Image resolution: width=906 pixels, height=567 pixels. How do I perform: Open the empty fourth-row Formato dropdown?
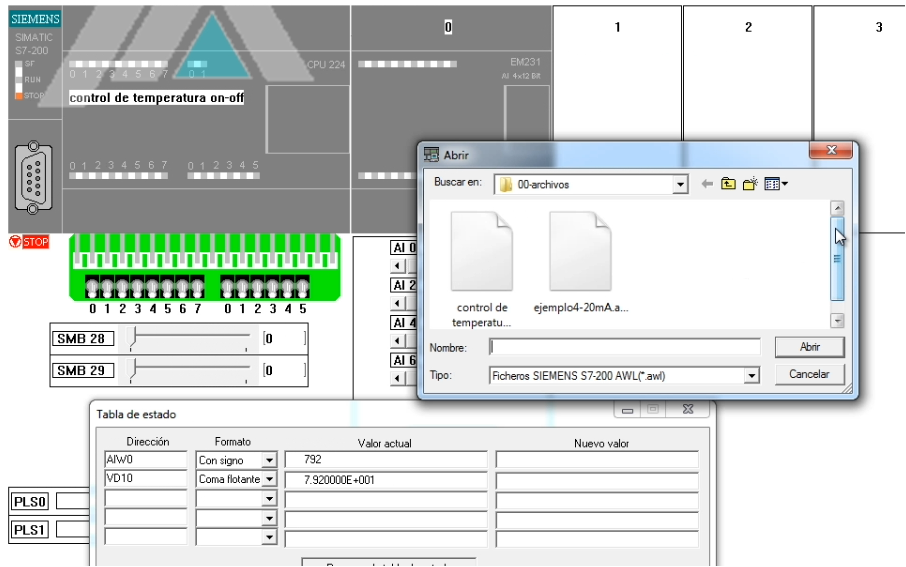click(x=269, y=518)
